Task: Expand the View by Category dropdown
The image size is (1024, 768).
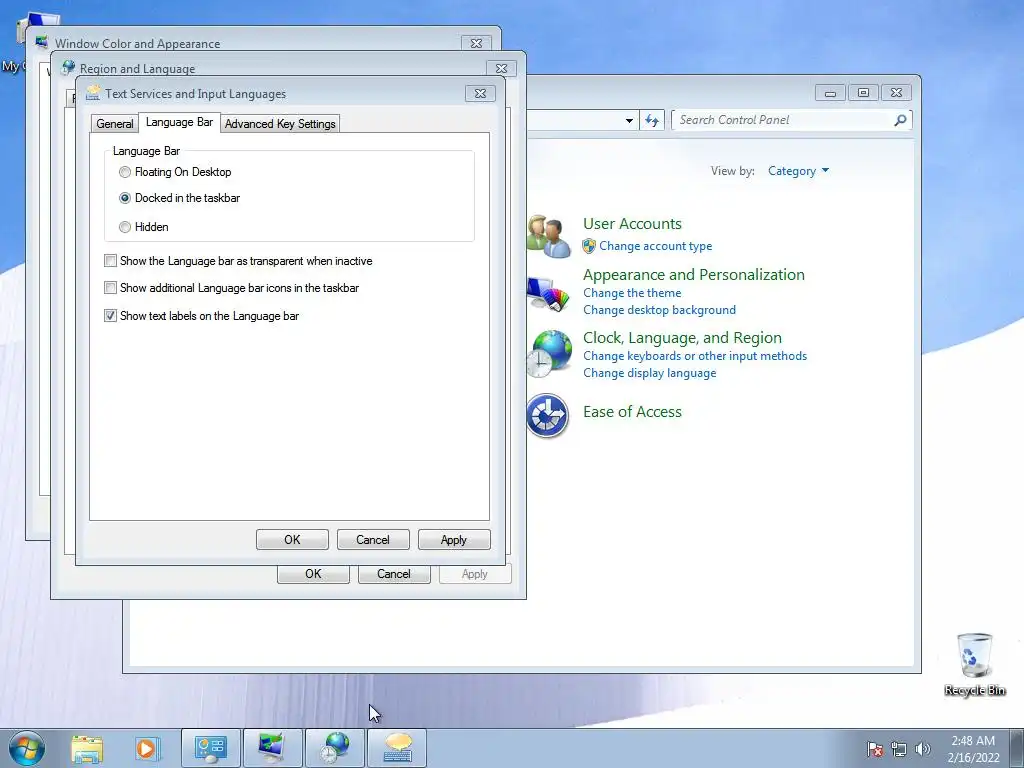Action: 798,171
